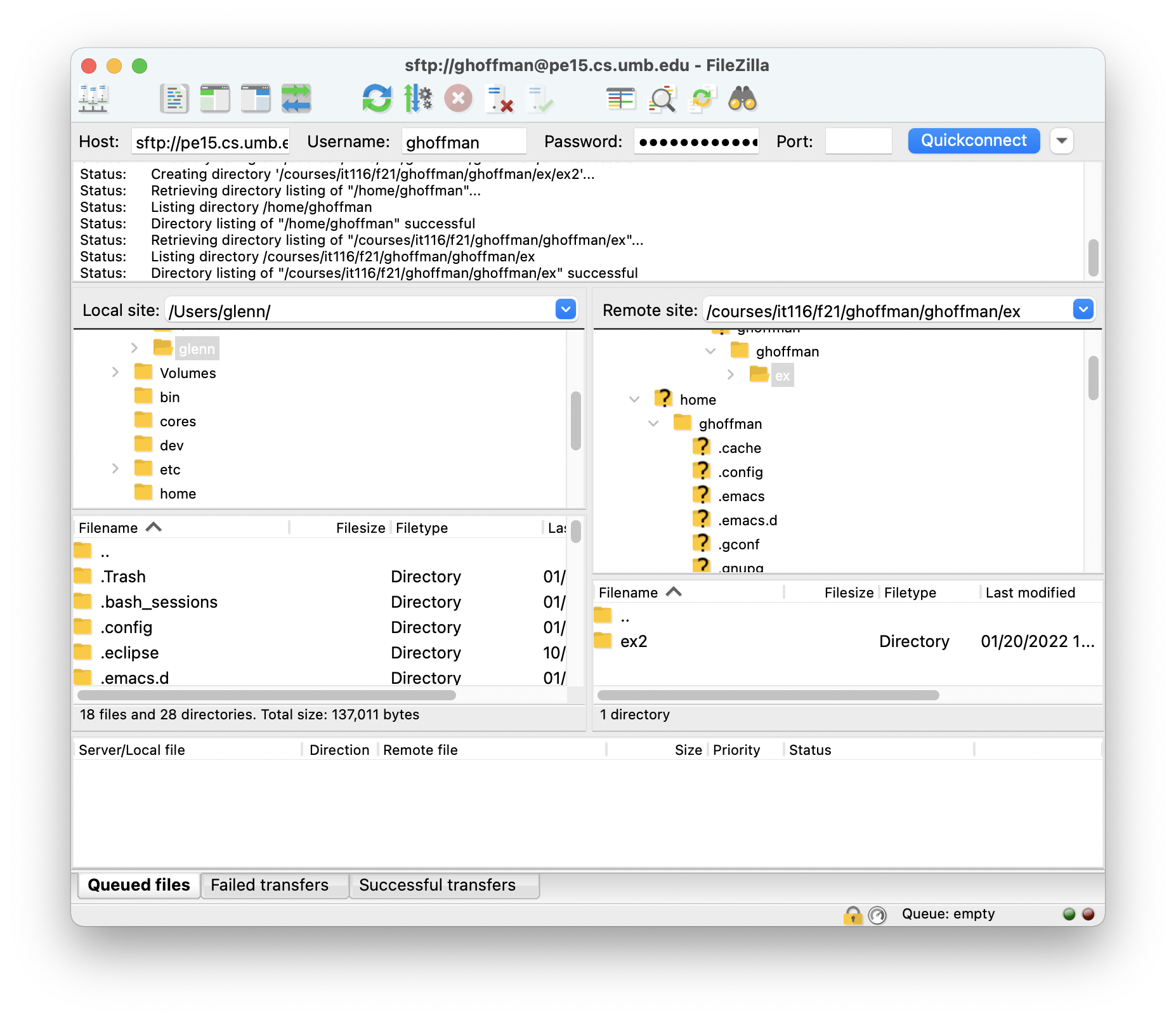Disconnect from the current server
Viewport: 1176px width, 1020px height.
[x=499, y=99]
